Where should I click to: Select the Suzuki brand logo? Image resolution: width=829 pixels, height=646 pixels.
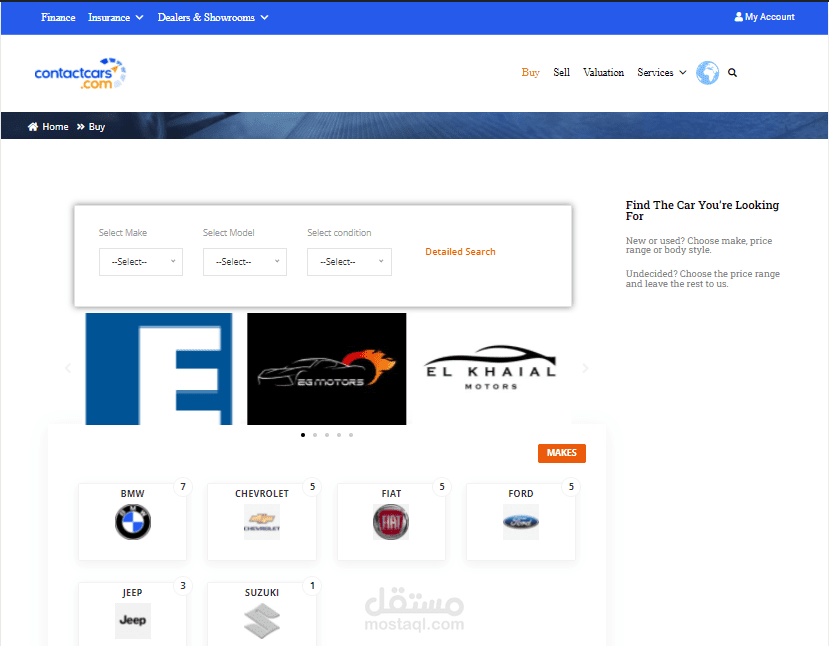coord(261,620)
